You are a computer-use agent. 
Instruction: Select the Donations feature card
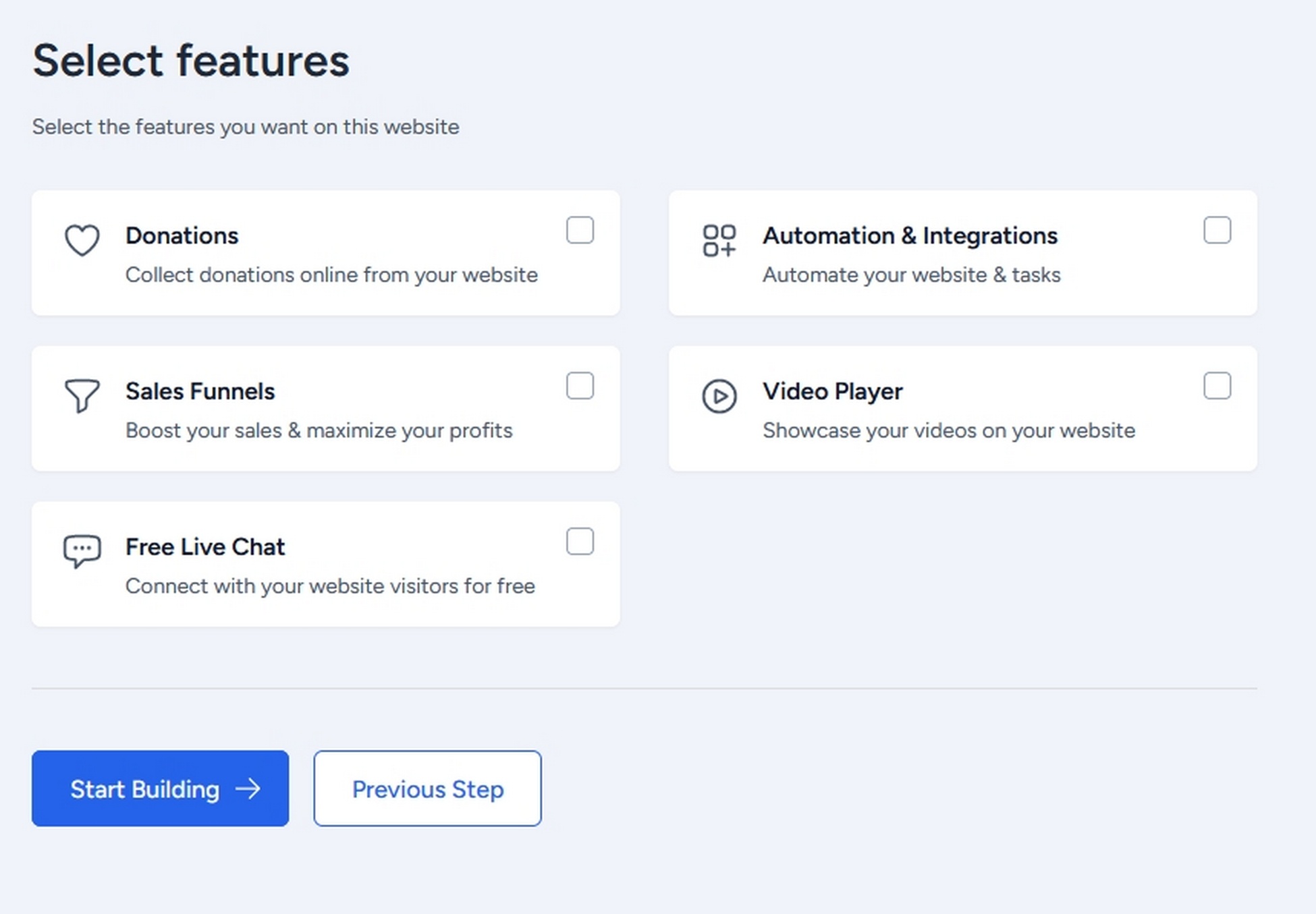[325, 253]
